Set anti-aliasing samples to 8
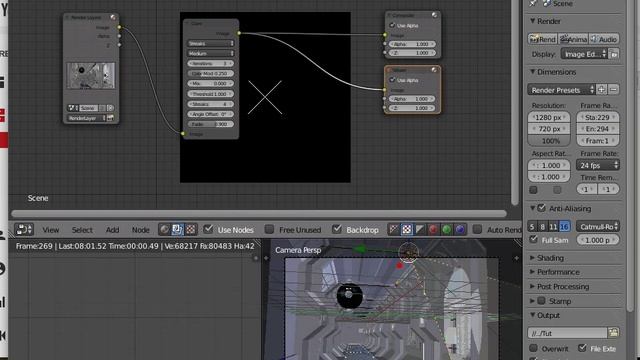 click(x=542, y=227)
